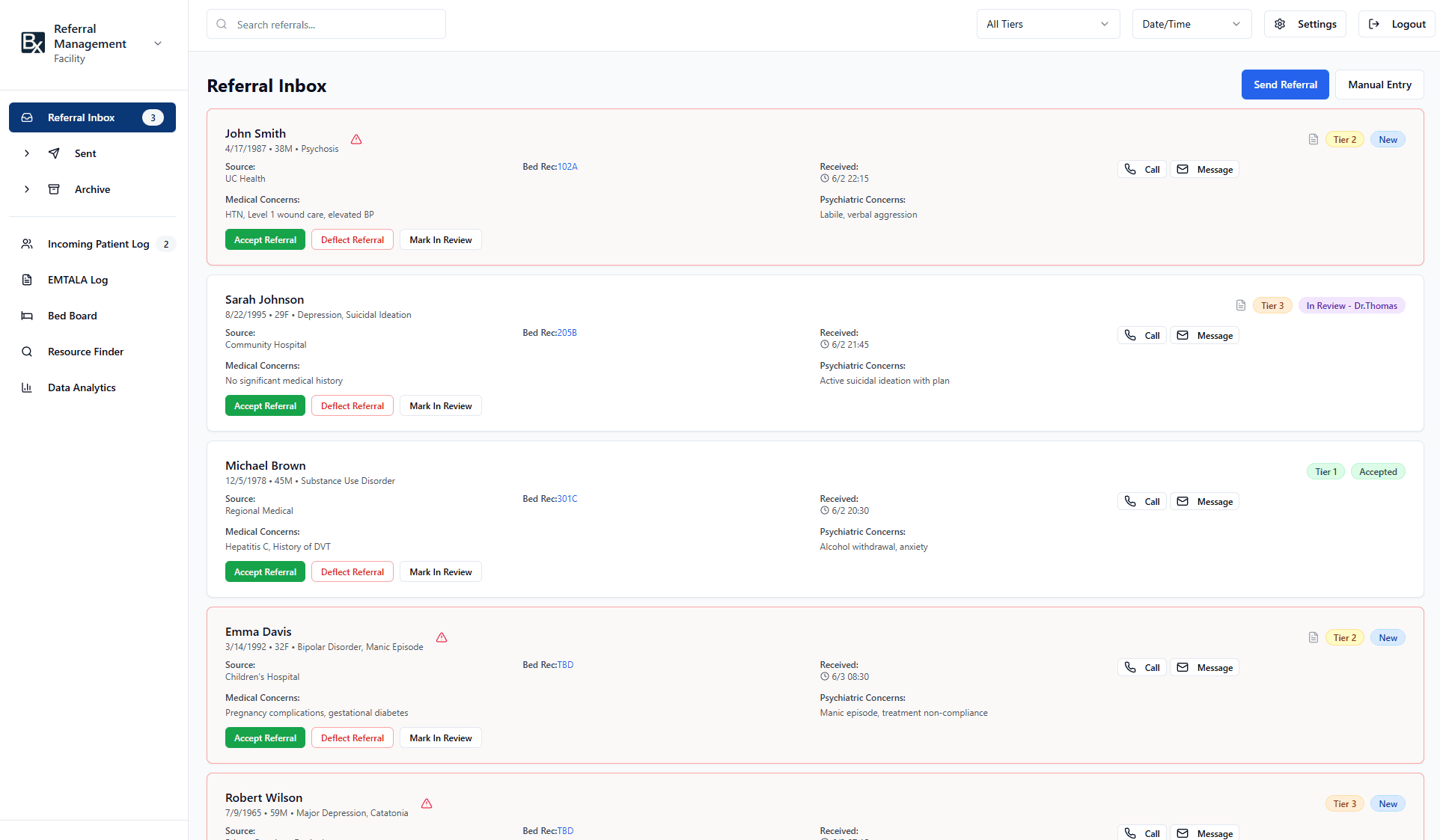Click the search magnifier icon
The height and width of the screenshot is (840, 1440).
coord(222,25)
